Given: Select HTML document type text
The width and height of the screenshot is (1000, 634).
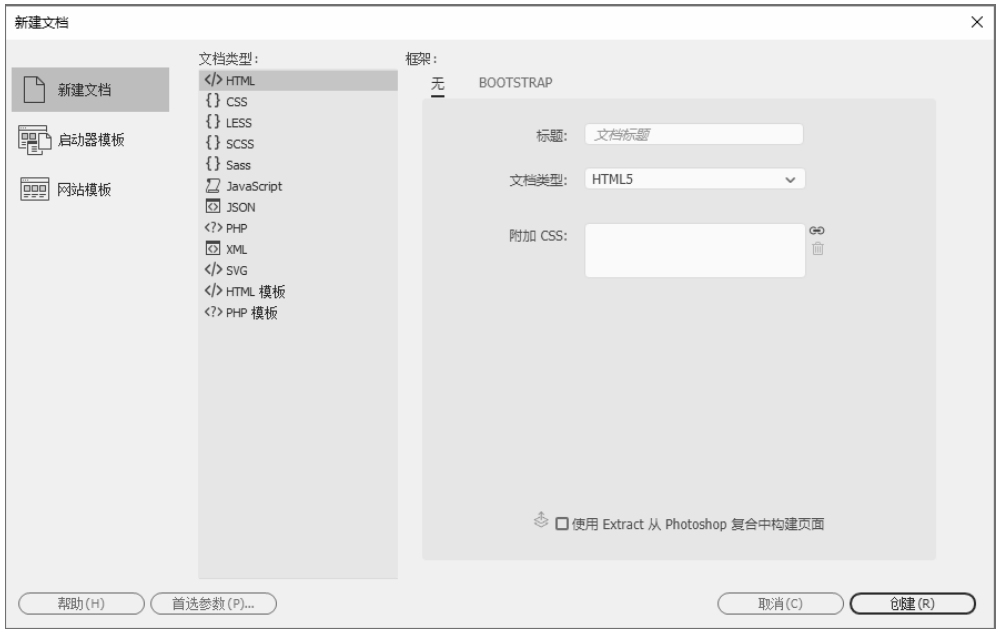Looking at the screenshot, I should coord(240,81).
